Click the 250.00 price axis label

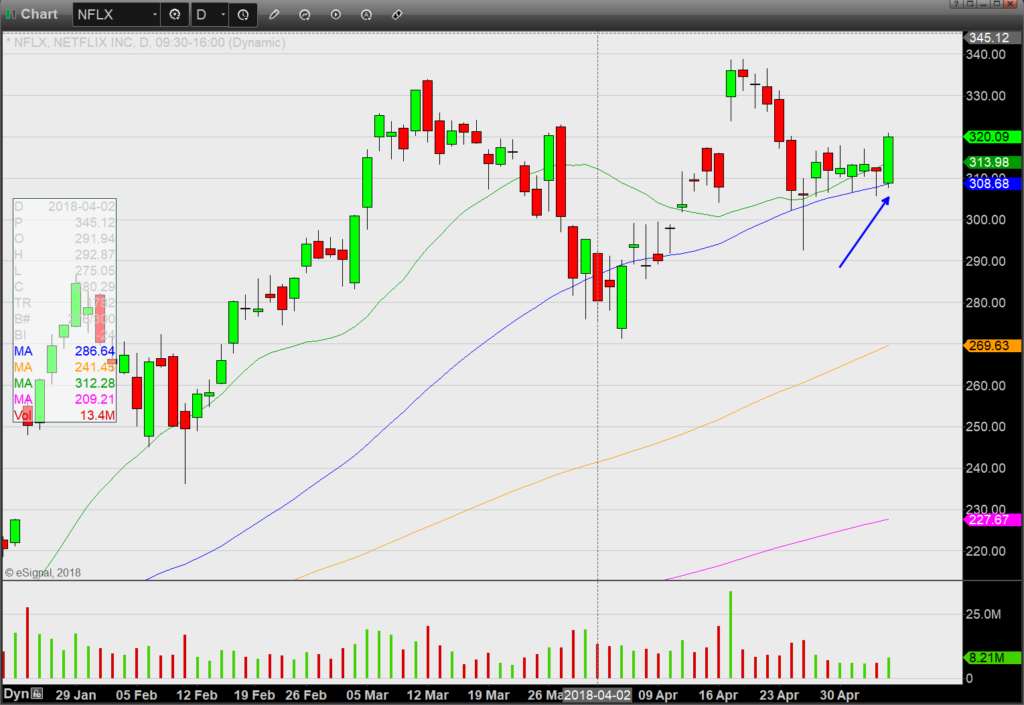click(x=986, y=426)
